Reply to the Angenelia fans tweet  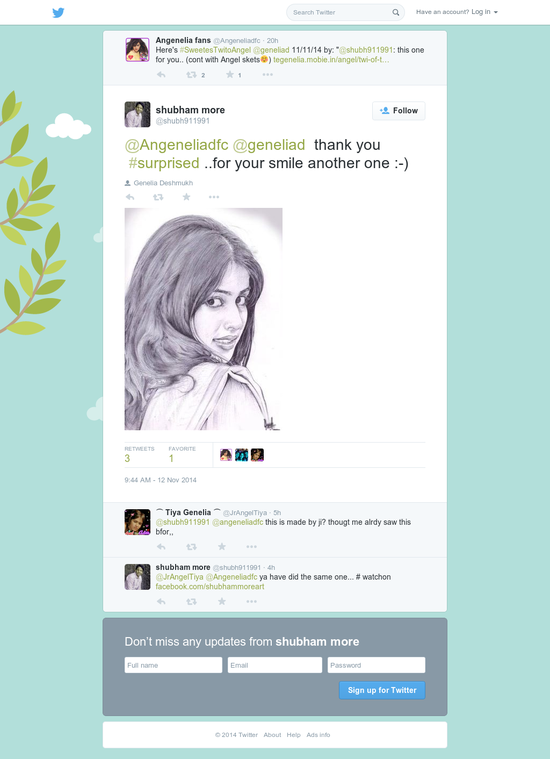[161, 75]
